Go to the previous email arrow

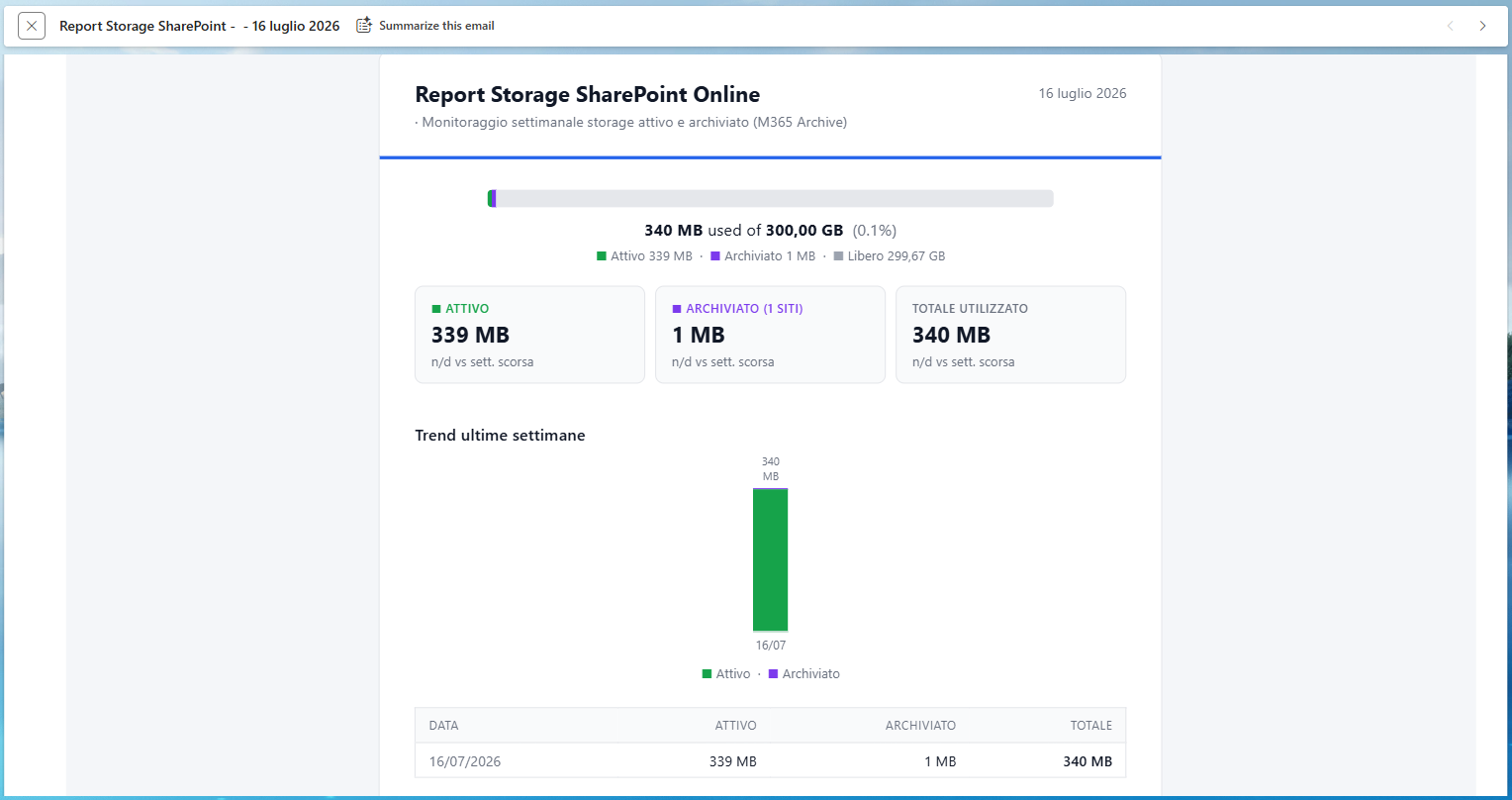(1451, 26)
